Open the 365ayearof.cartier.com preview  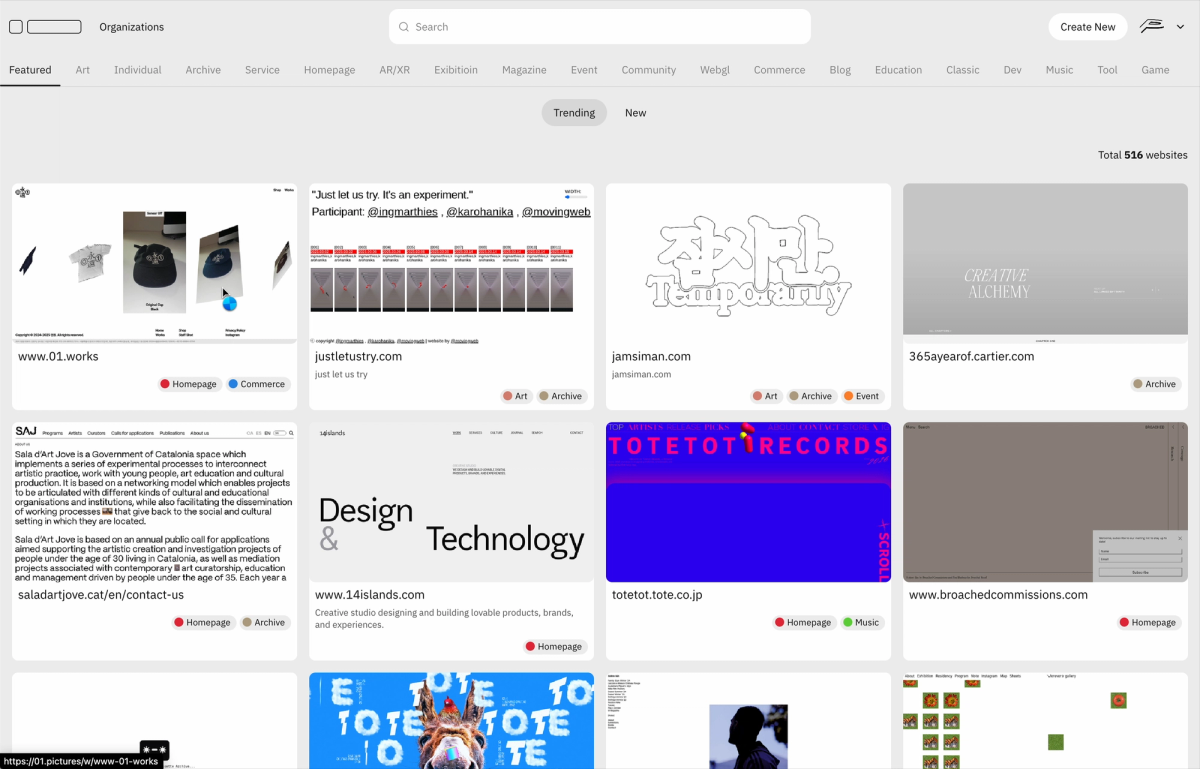pyautogui.click(x=1045, y=263)
